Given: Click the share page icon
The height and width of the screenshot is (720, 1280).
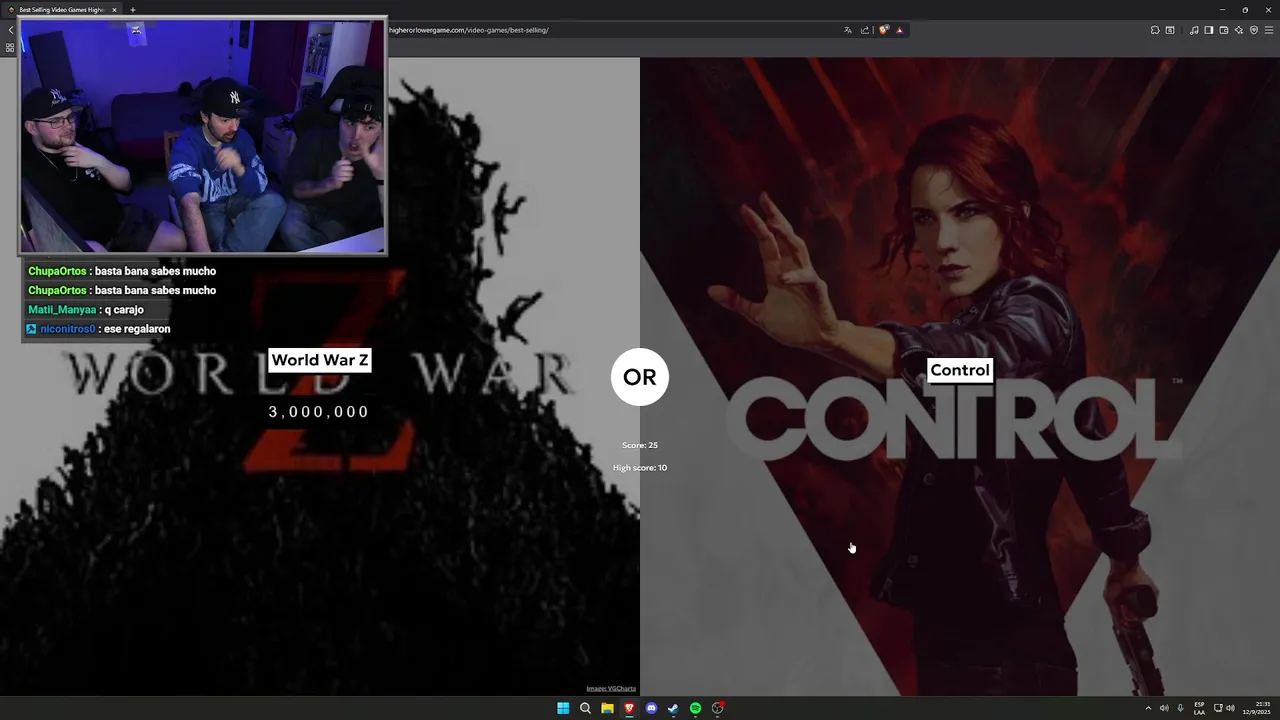Looking at the screenshot, I should (865, 30).
